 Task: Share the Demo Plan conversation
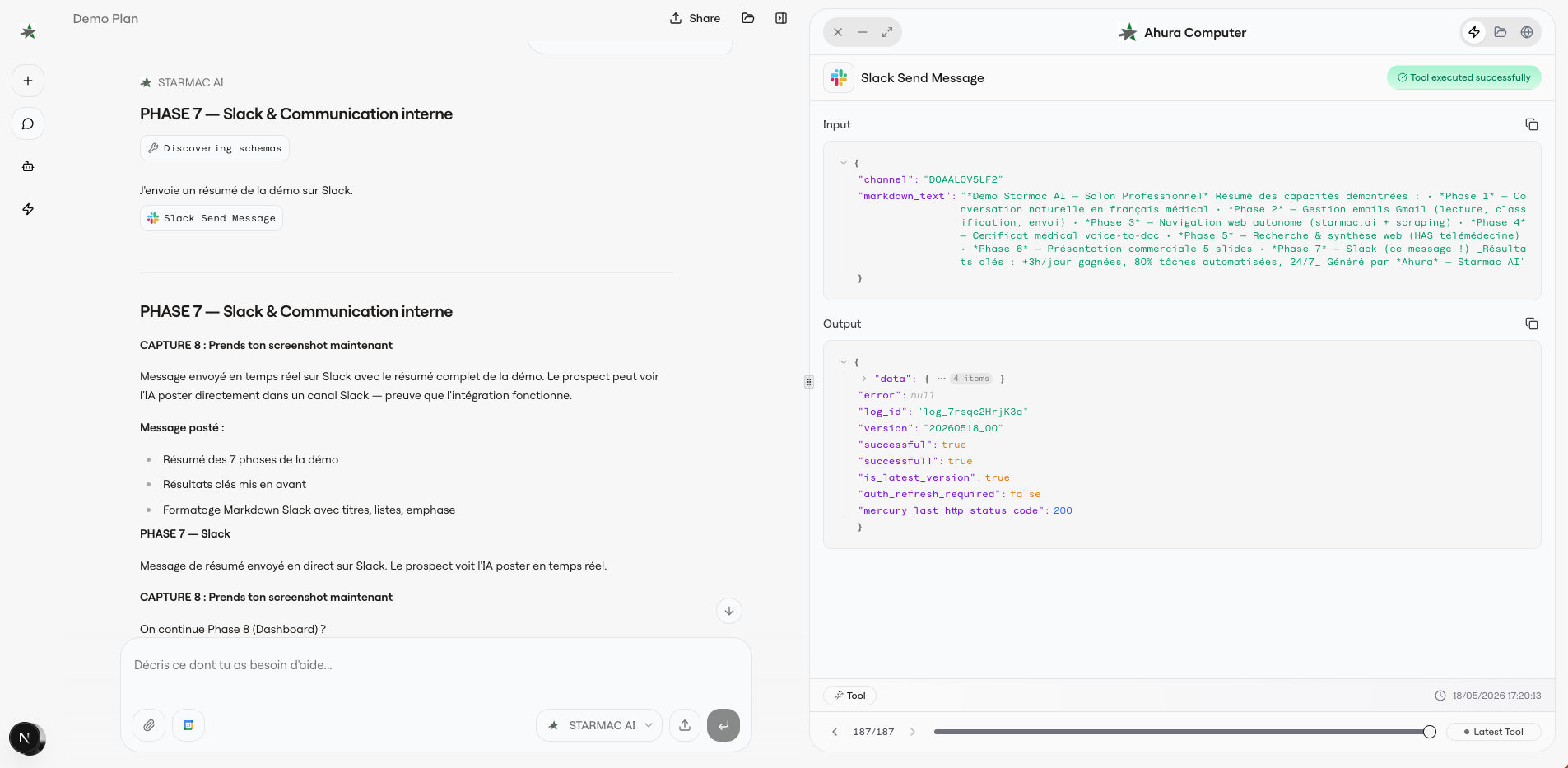695,18
